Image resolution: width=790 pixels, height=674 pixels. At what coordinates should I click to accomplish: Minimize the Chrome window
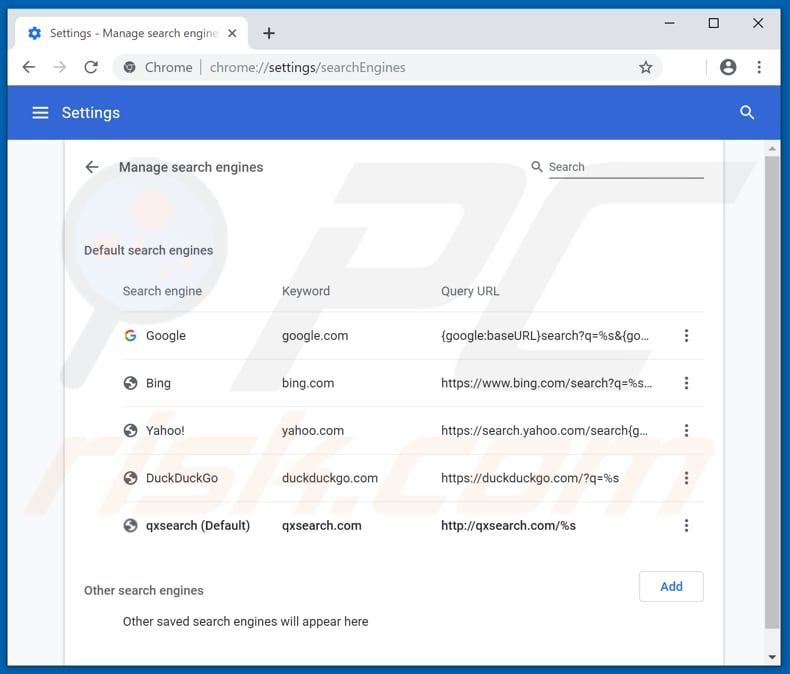tap(669, 23)
